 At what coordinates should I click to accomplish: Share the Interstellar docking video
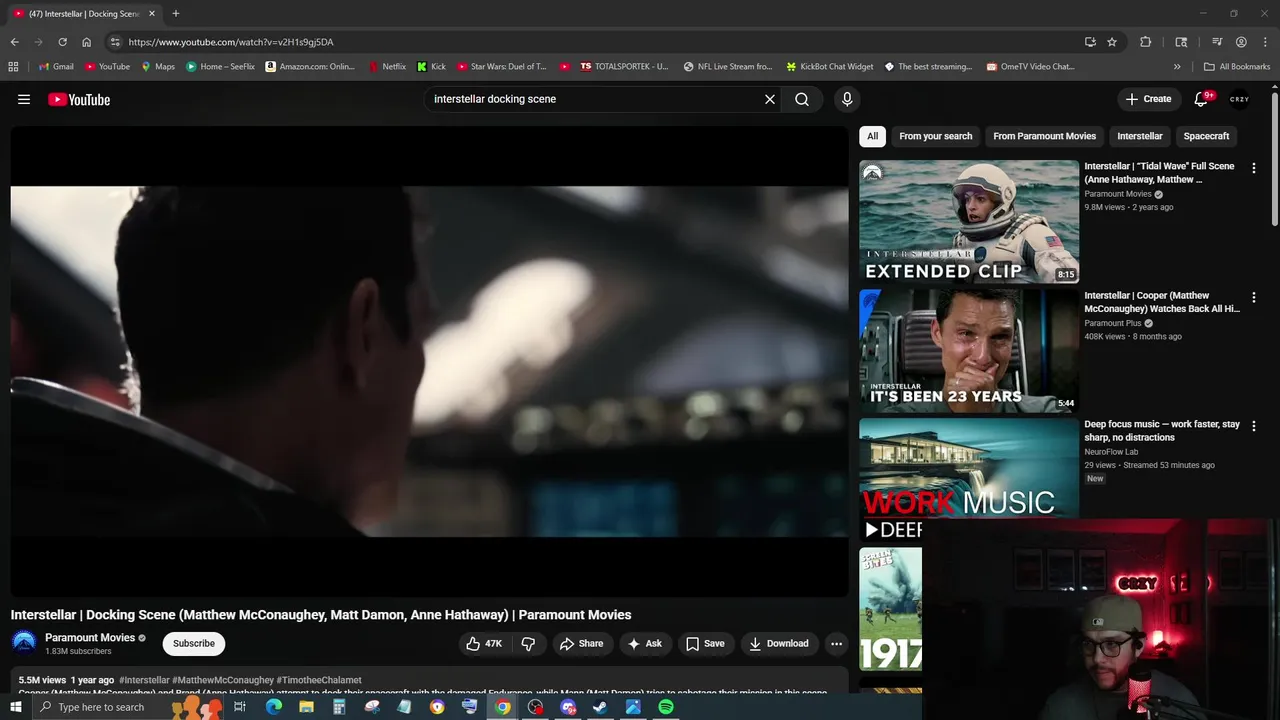pyautogui.click(x=581, y=644)
